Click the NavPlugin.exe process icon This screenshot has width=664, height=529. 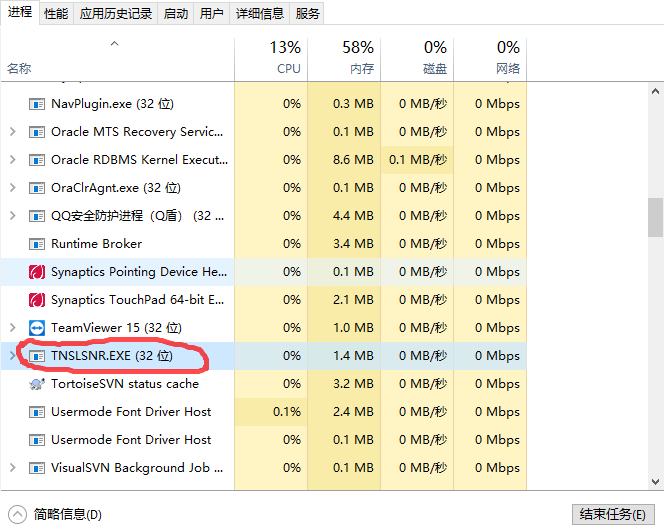37,104
